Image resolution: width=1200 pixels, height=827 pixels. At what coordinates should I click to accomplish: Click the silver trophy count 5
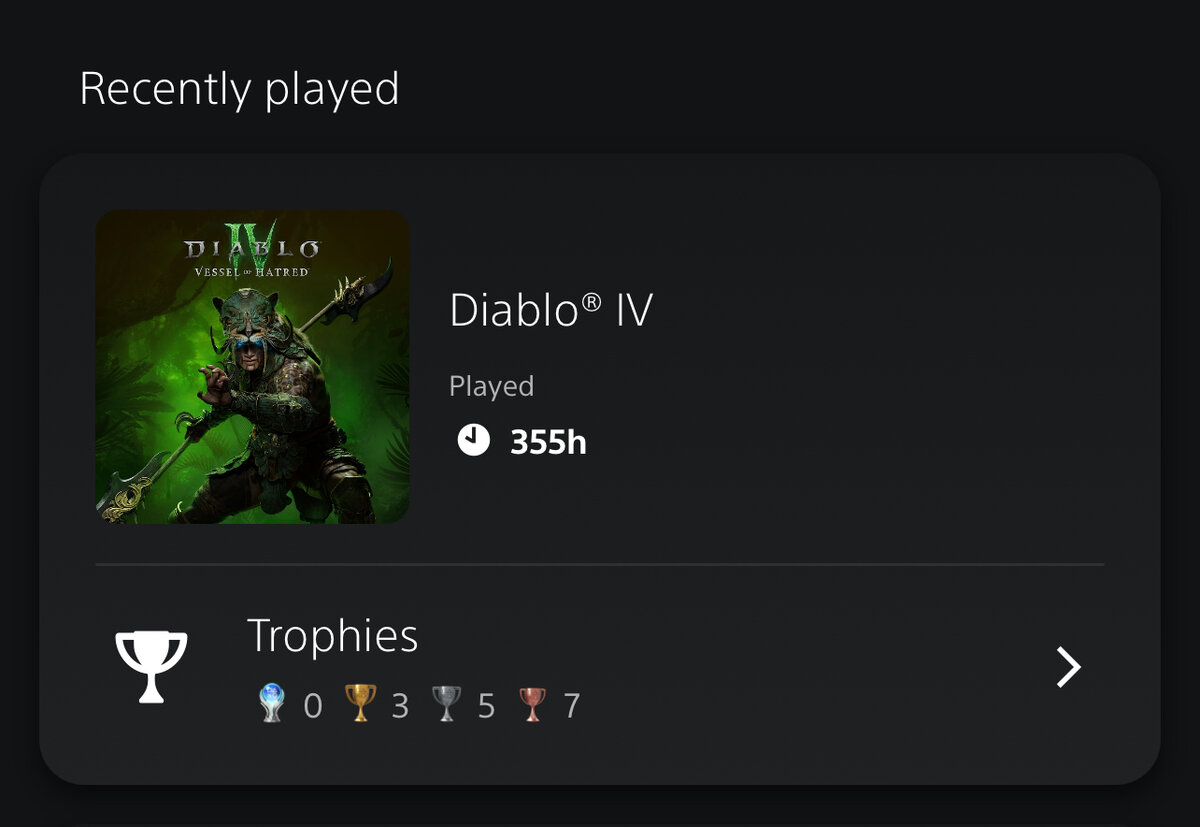click(487, 706)
